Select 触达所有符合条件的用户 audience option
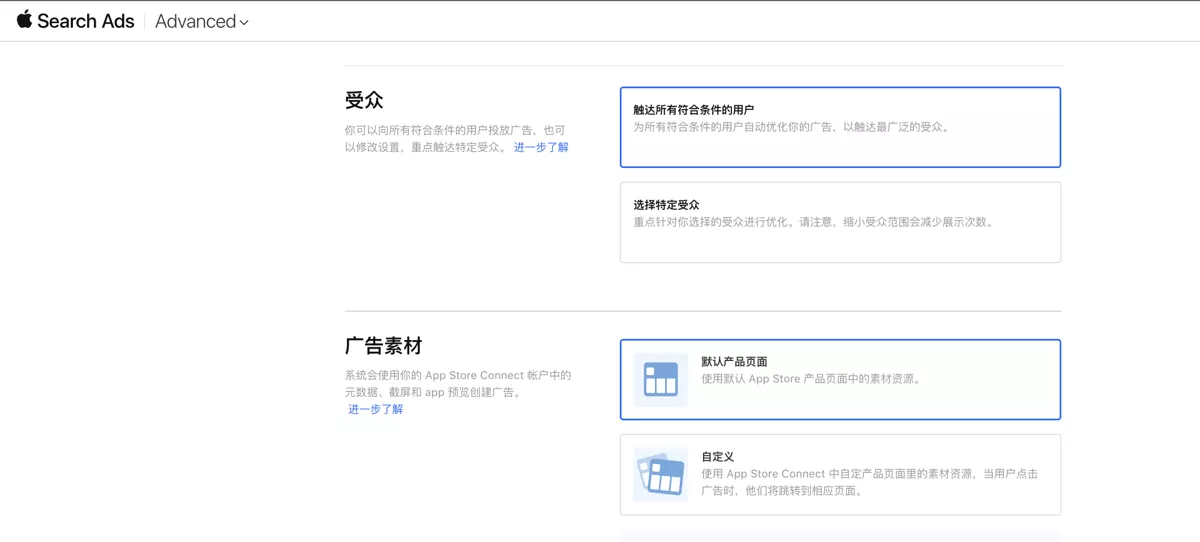This screenshot has width=1200, height=542. 840,127
